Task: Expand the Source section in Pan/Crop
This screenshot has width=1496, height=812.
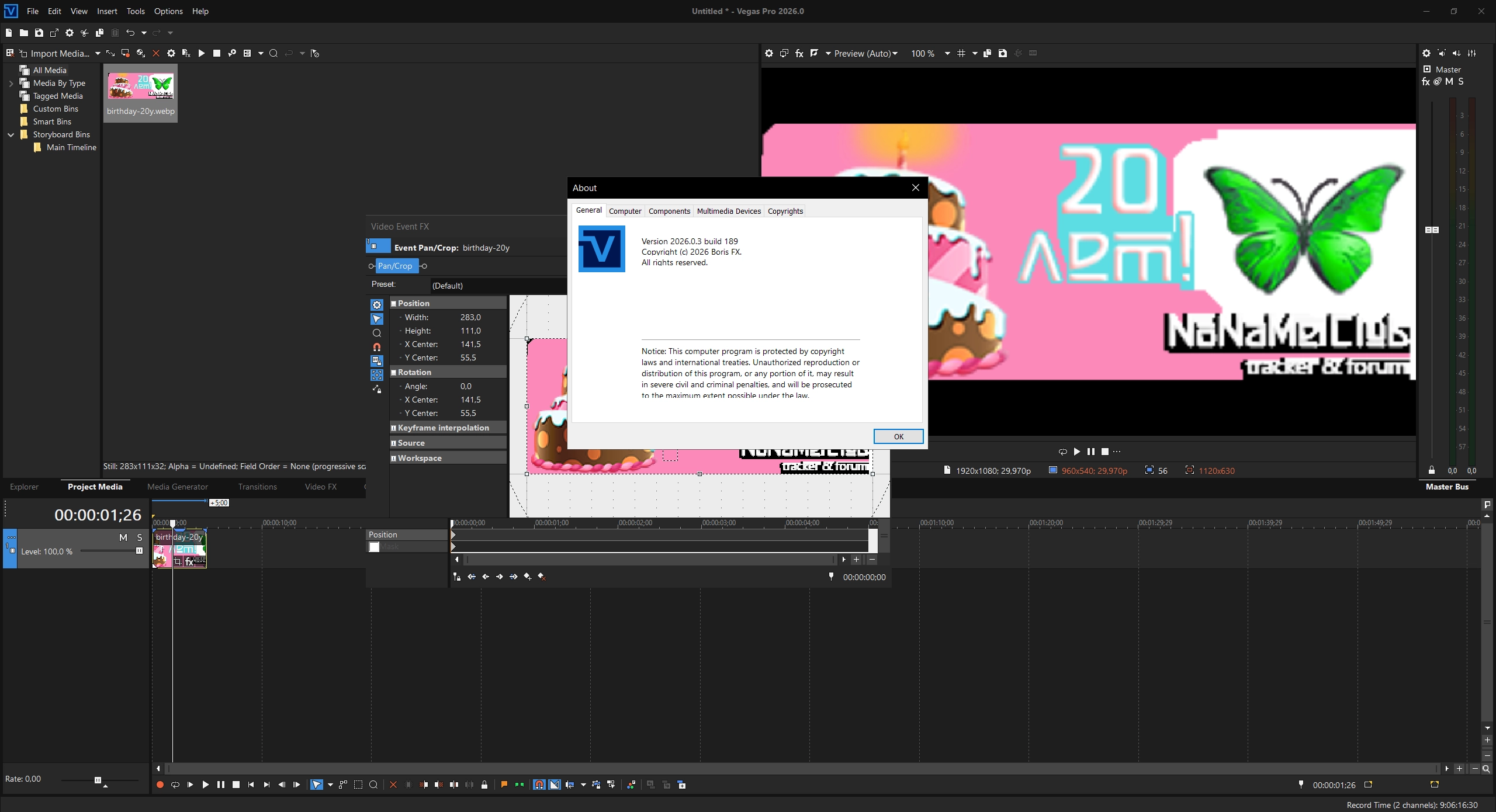Action: tap(393, 443)
